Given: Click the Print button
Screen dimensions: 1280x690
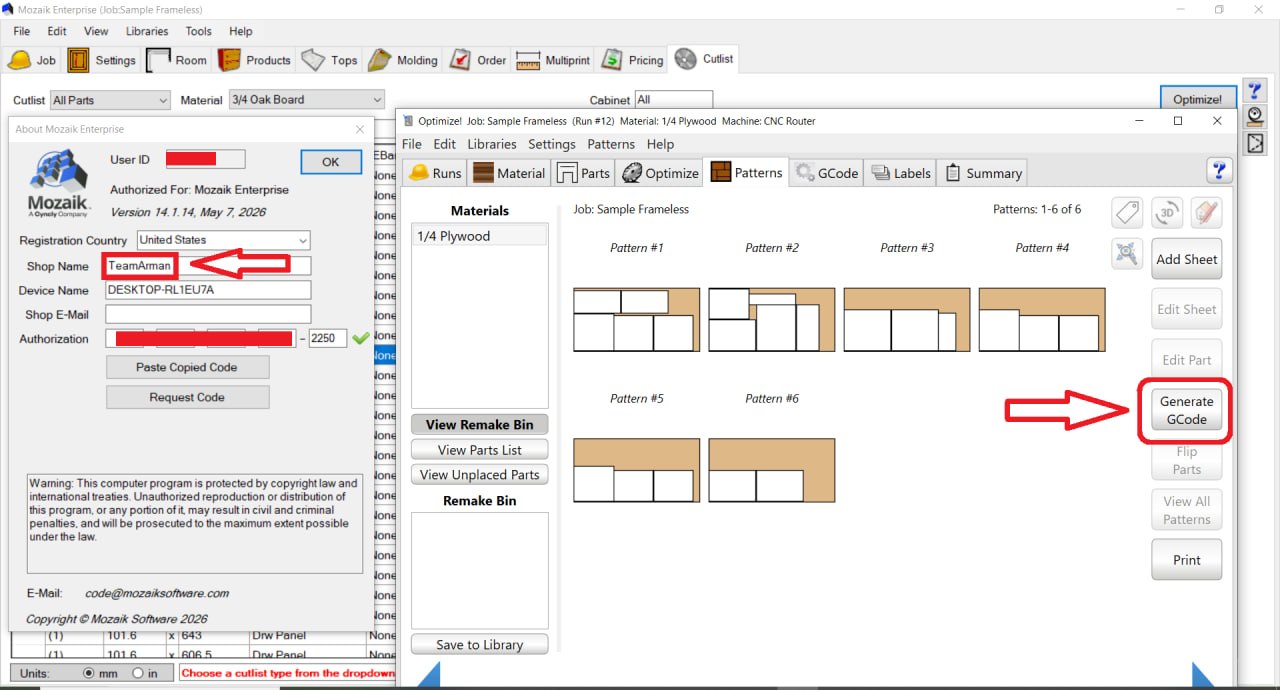Looking at the screenshot, I should [x=1187, y=560].
